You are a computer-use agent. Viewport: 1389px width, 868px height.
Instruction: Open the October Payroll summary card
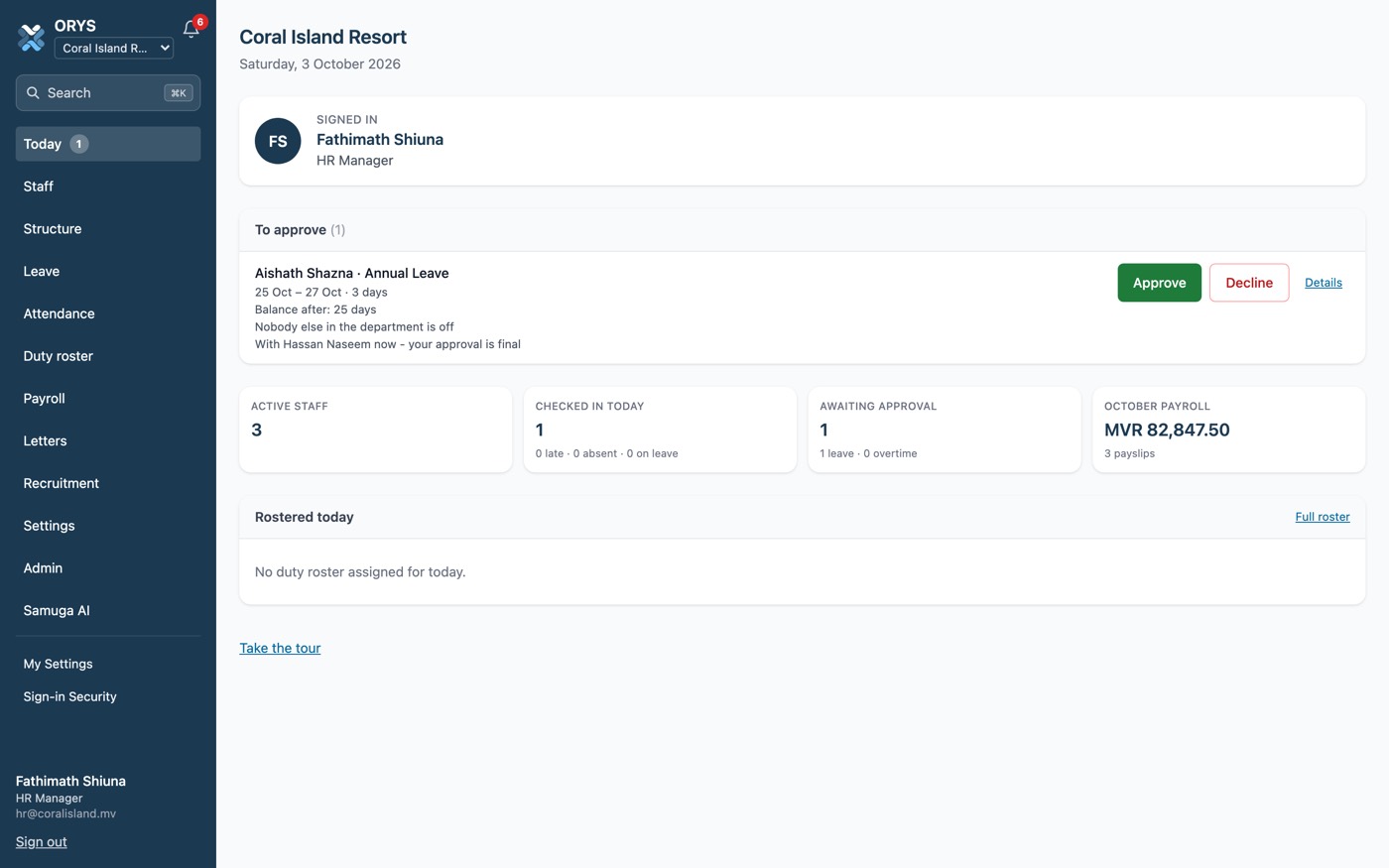coord(1228,430)
